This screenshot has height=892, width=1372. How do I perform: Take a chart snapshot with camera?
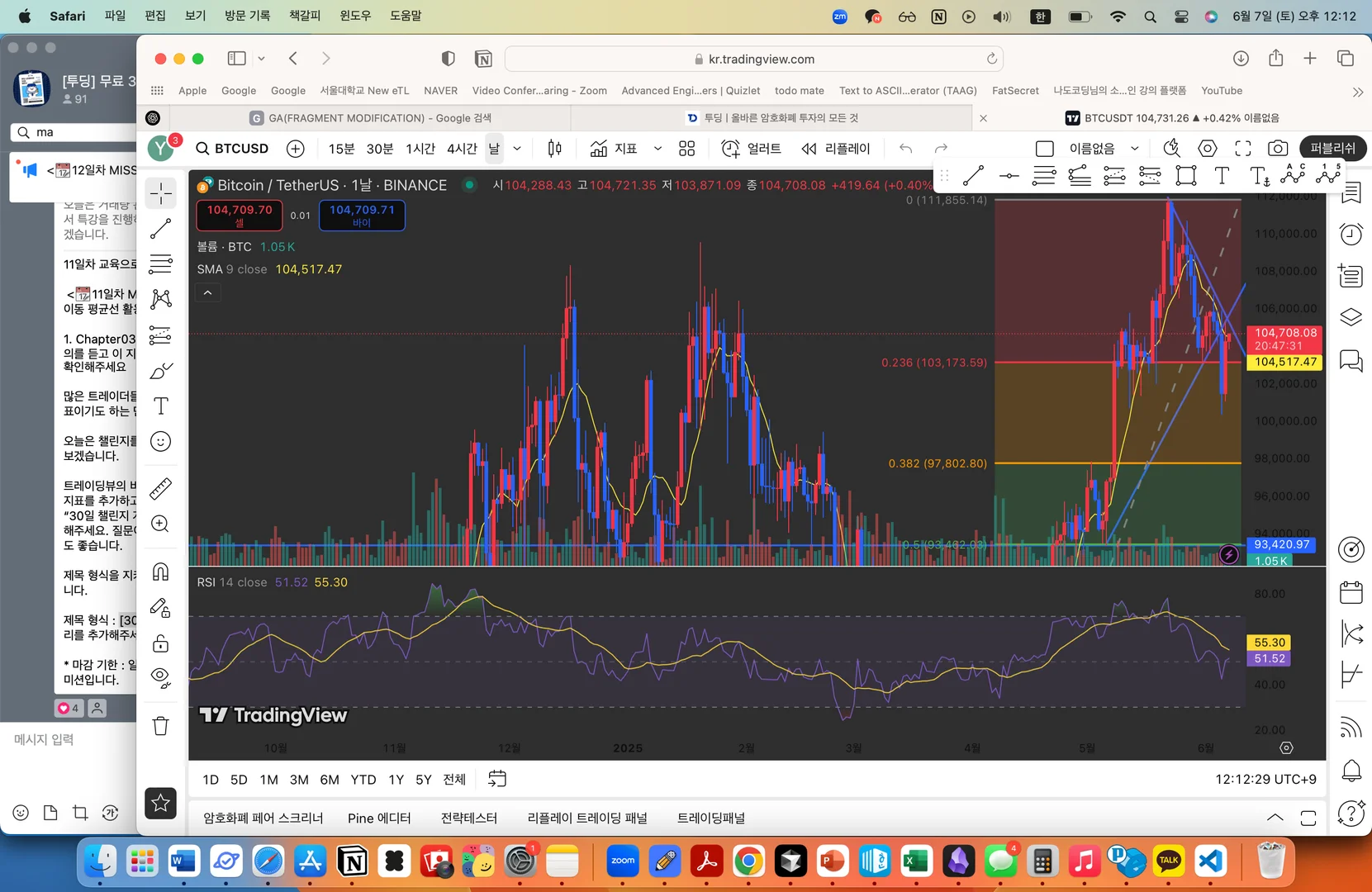coord(1278,149)
